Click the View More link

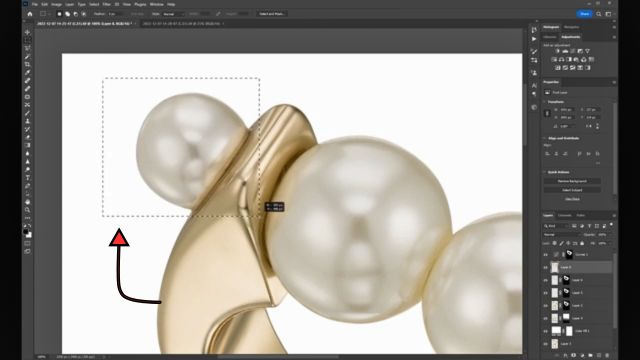572,199
